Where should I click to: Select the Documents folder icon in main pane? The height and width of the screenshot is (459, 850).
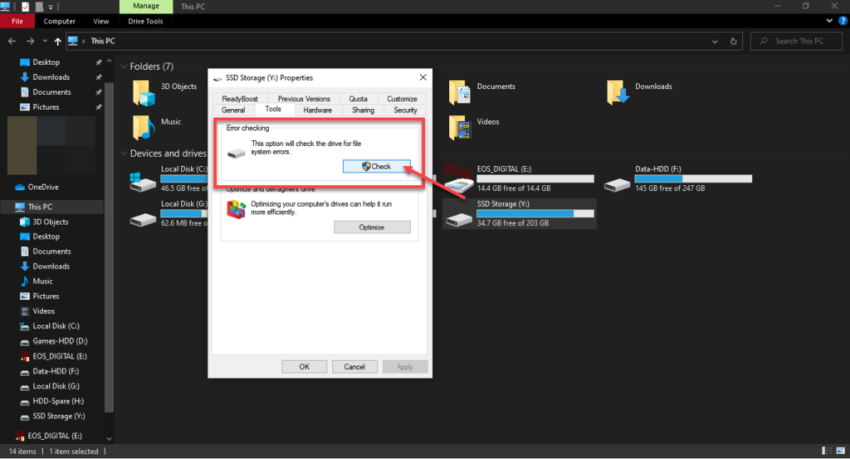[460, 93]
